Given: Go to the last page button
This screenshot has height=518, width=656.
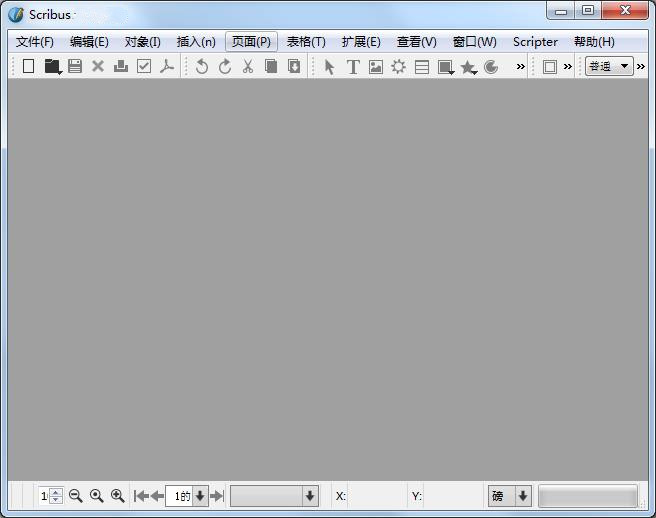Looking at the screenshot, I should (x=217, y=496).
